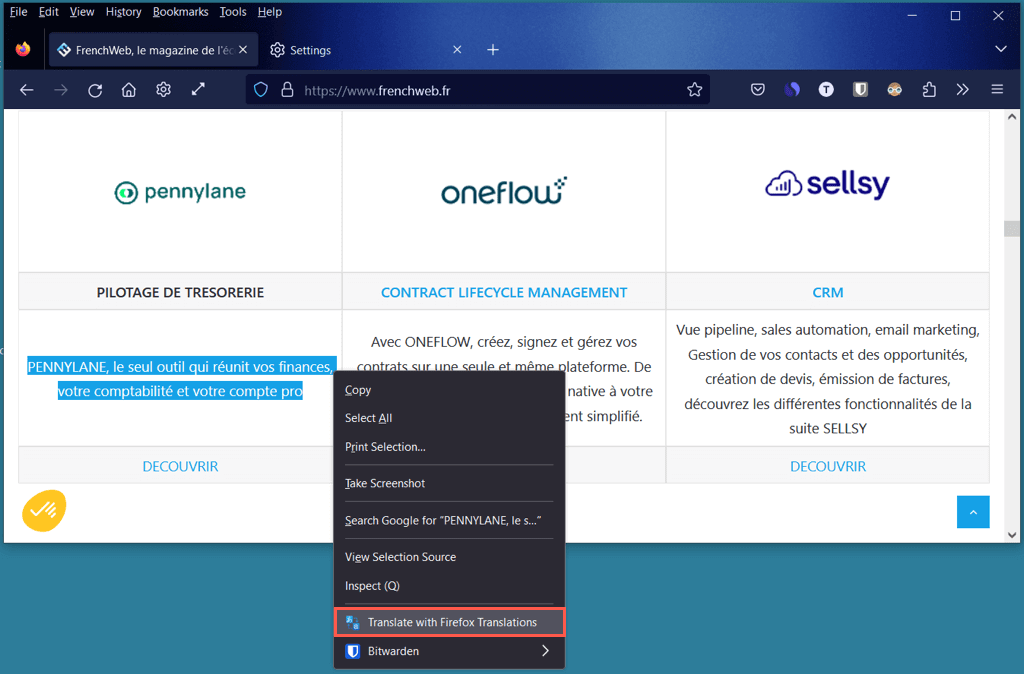Viewport: 1024px width, 674px height.
Task: Expand the Bitwarden submenu in context menu
Action: 545,651
